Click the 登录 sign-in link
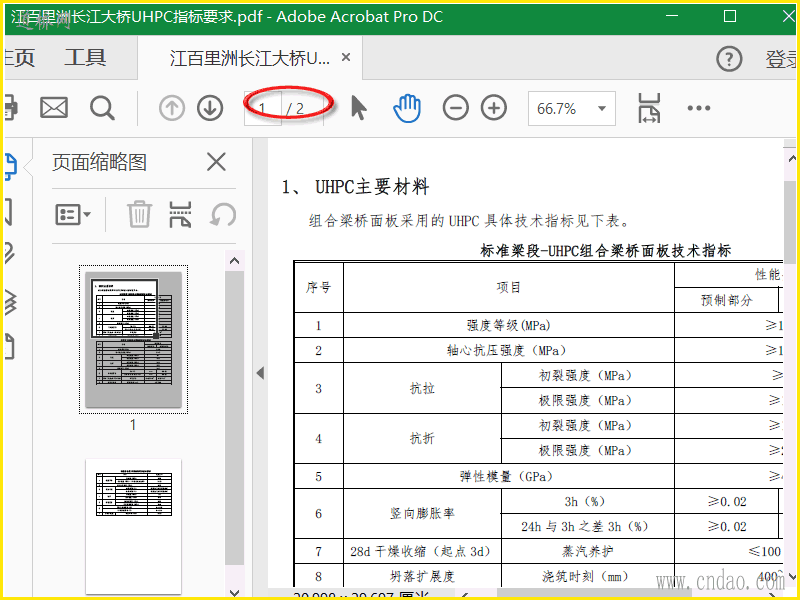 (x=781, y=59)
